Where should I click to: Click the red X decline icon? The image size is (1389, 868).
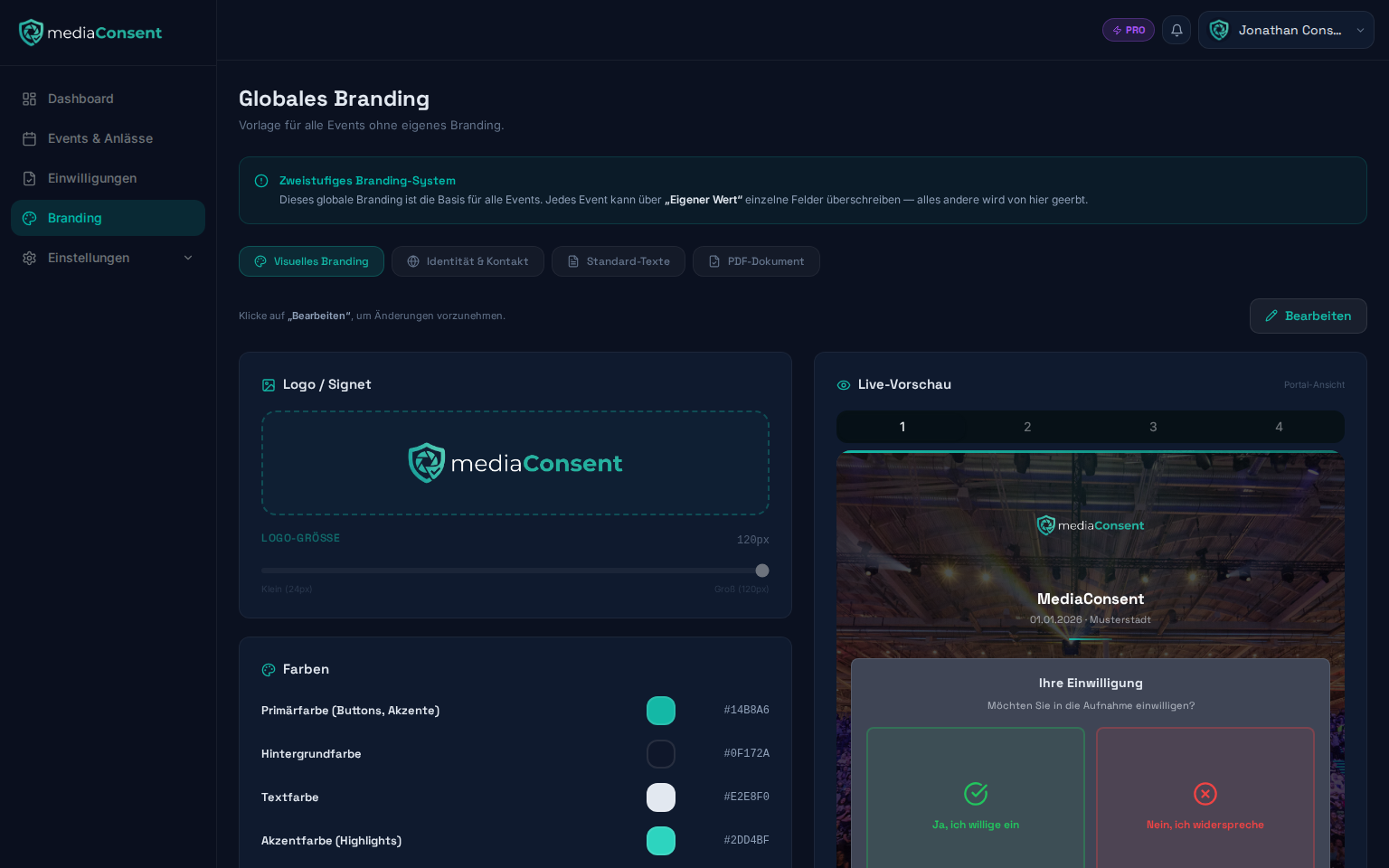point(1205,794)
